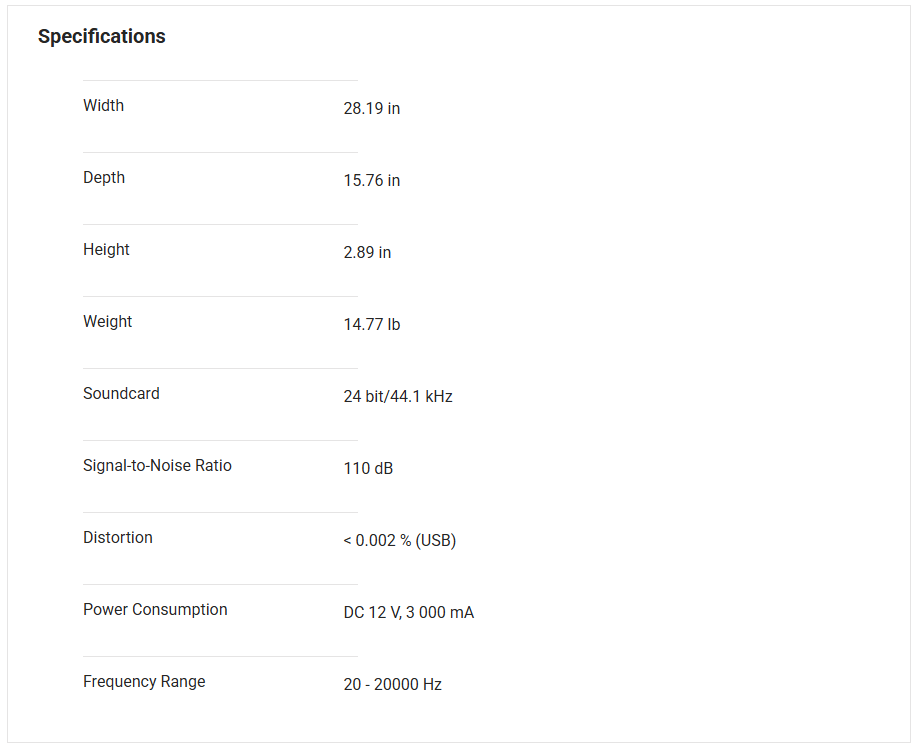
Task: Click the Soundcard label
Action: point(121,394)
